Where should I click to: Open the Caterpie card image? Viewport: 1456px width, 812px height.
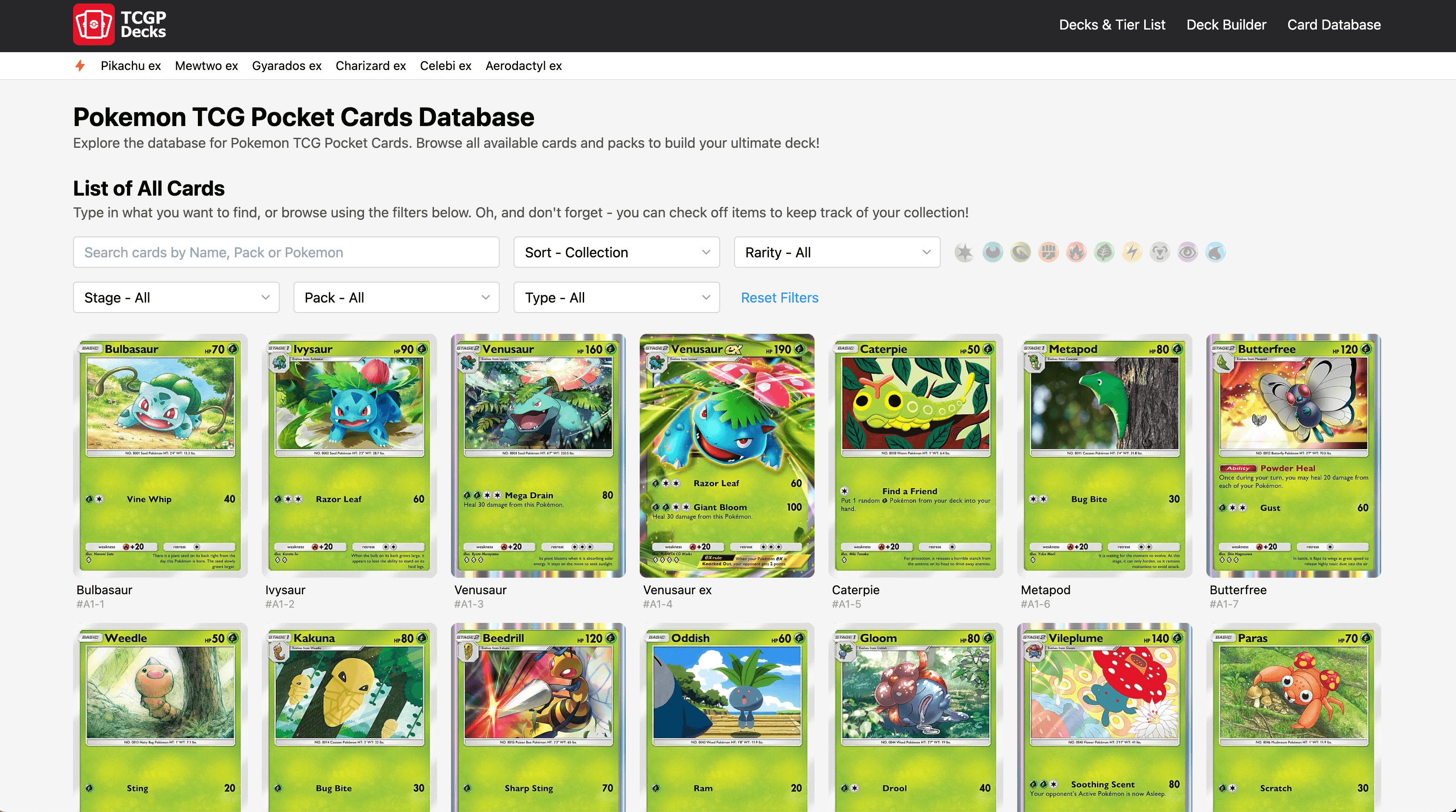click(915, 456)
